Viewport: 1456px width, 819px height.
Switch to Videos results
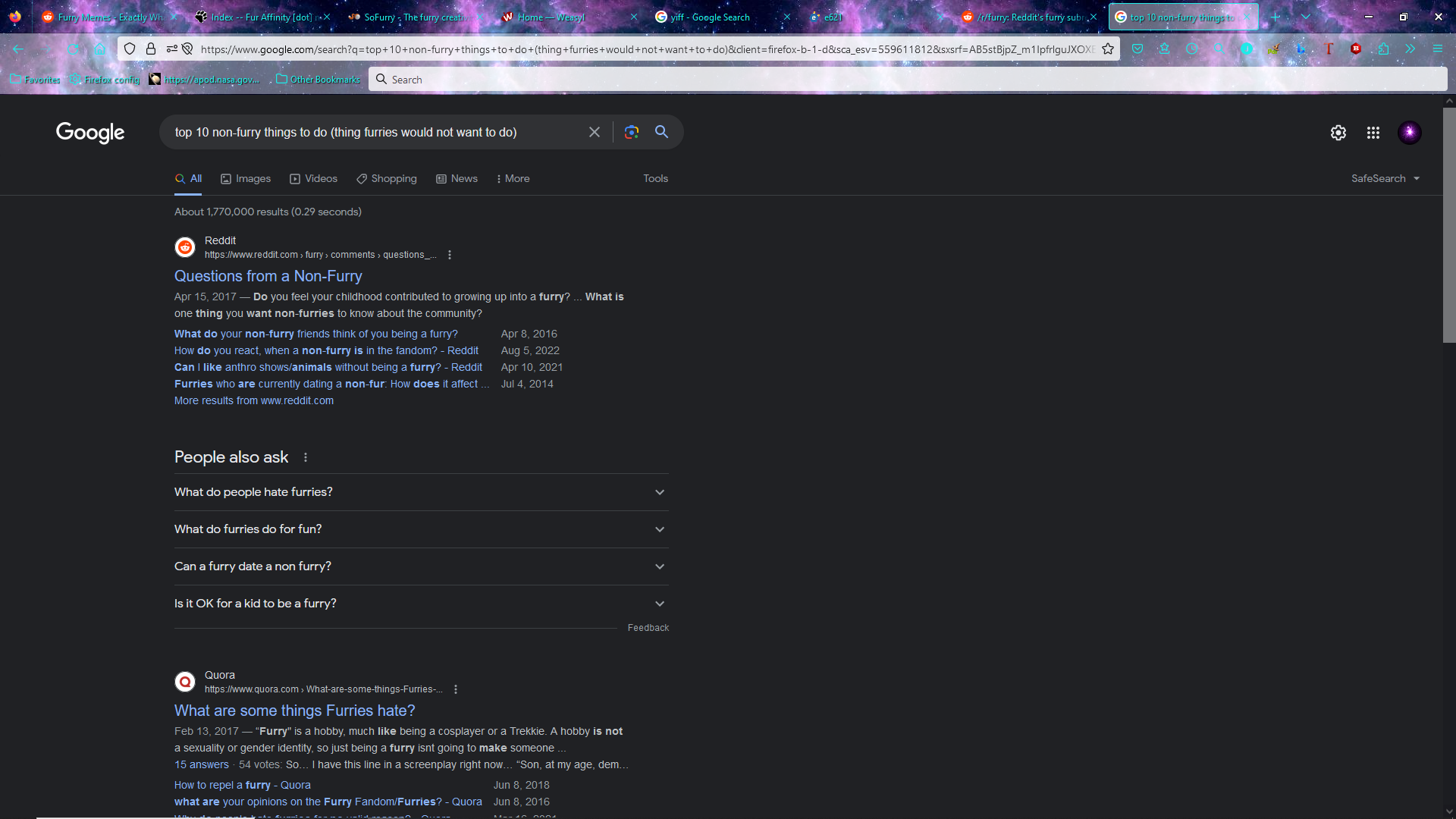tap(313, 178)
